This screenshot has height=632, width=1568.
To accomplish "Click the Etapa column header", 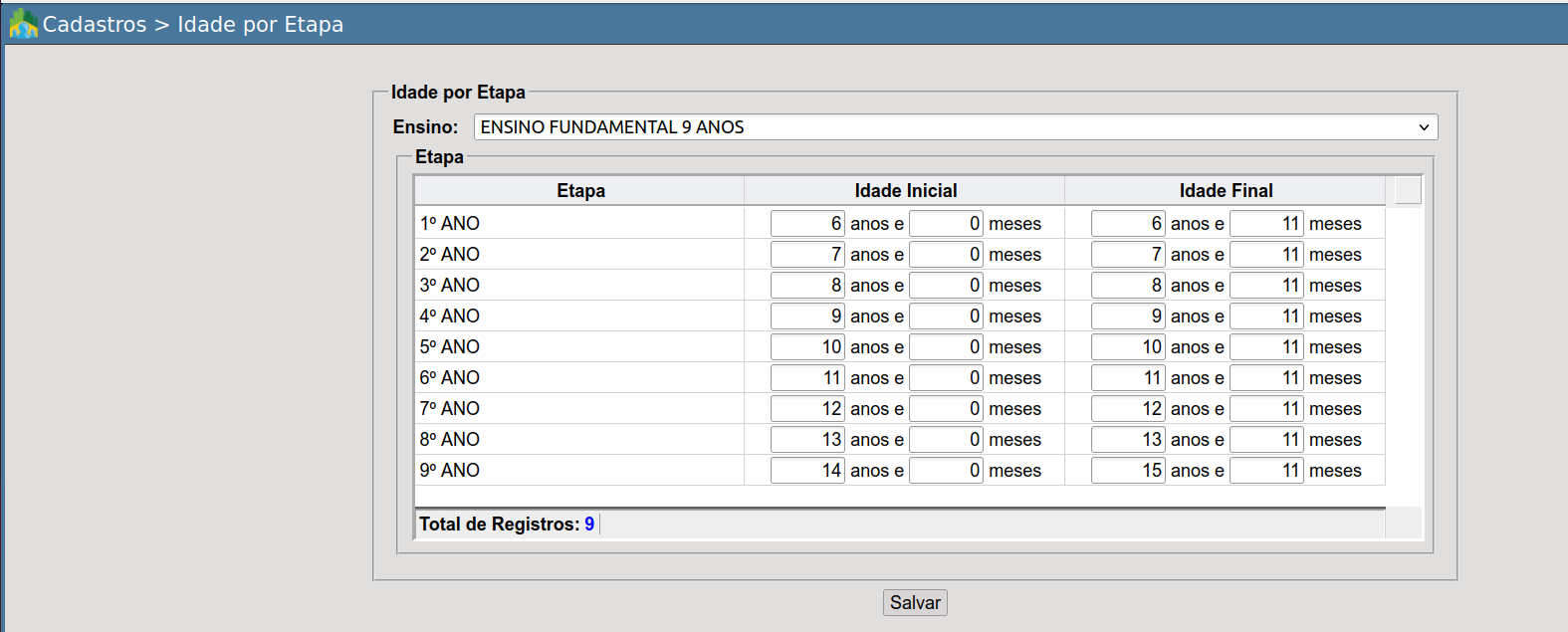I will point(580,191).
